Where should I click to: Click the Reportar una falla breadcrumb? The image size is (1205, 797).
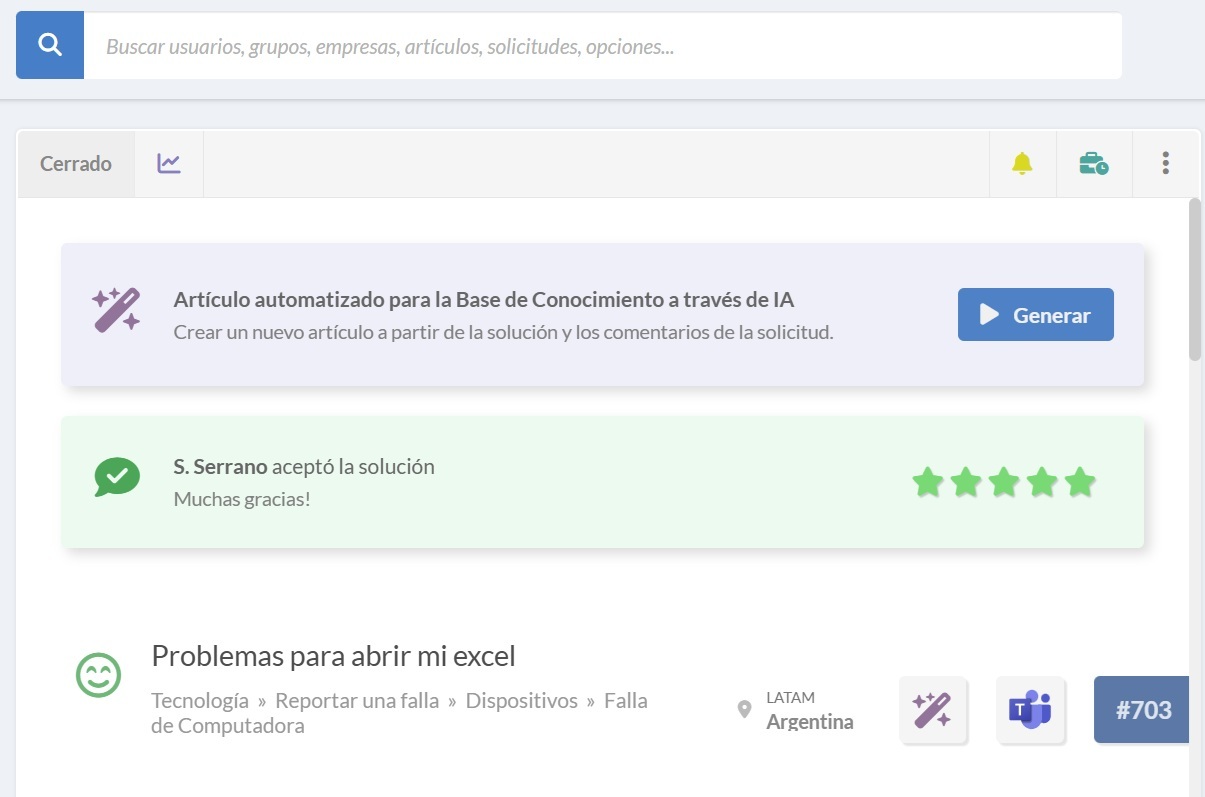click(357, 701)
